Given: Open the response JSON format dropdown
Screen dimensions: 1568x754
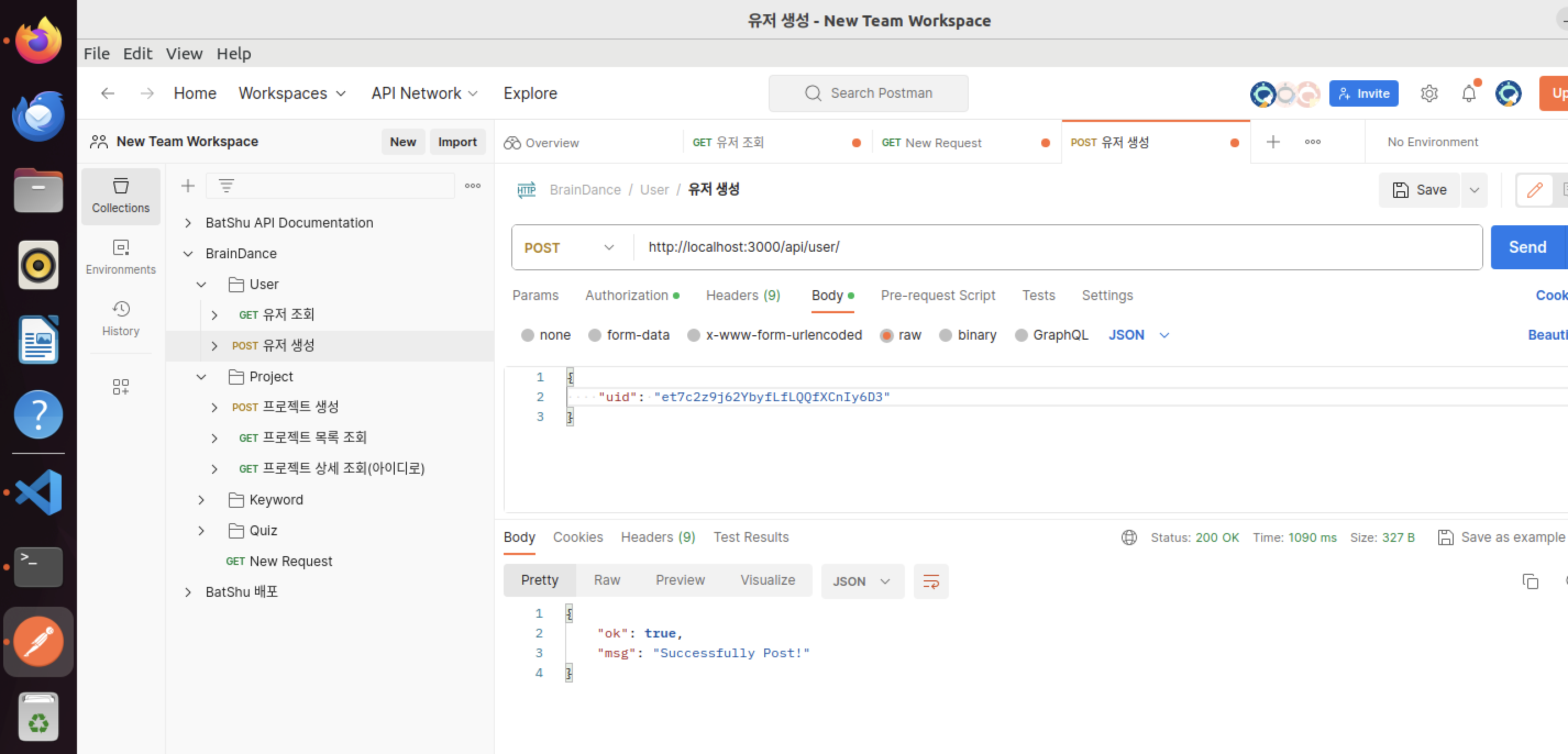Looking at the screenshot, I should 862,581.
